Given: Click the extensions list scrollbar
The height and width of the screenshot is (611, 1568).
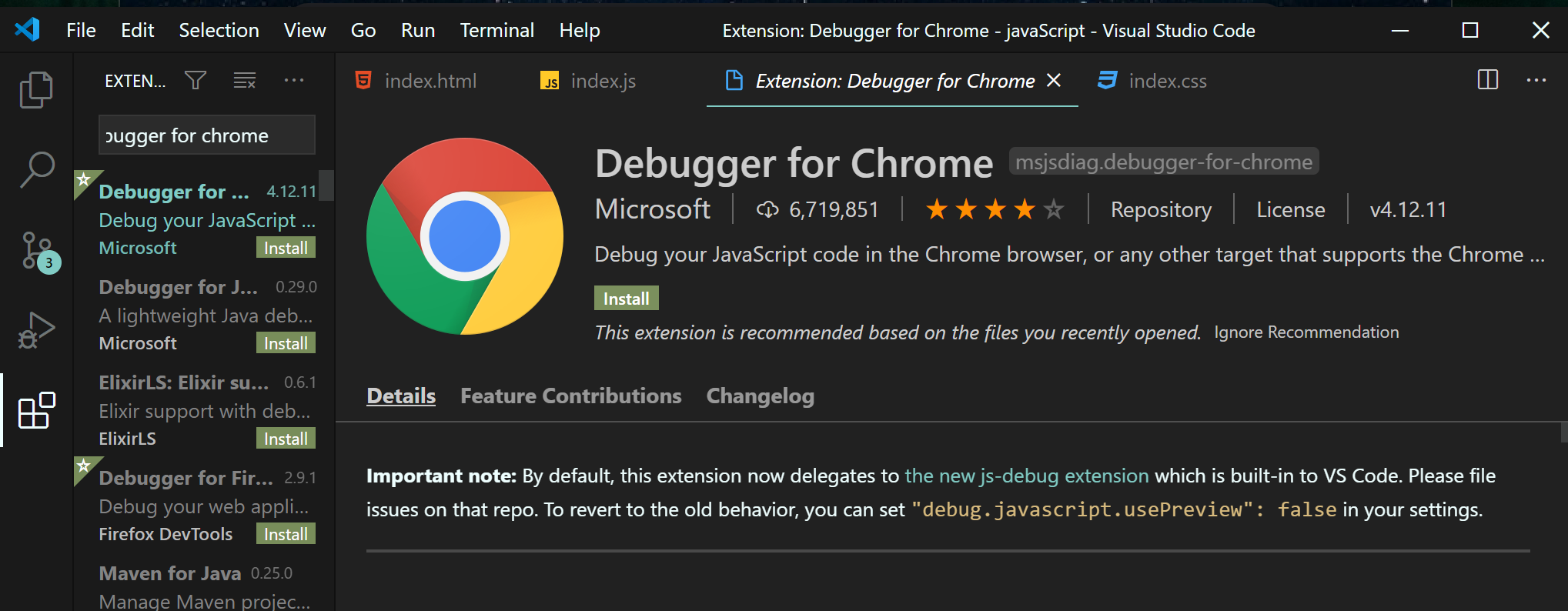Looking at the screenshot, I should [x=326, y=185].
